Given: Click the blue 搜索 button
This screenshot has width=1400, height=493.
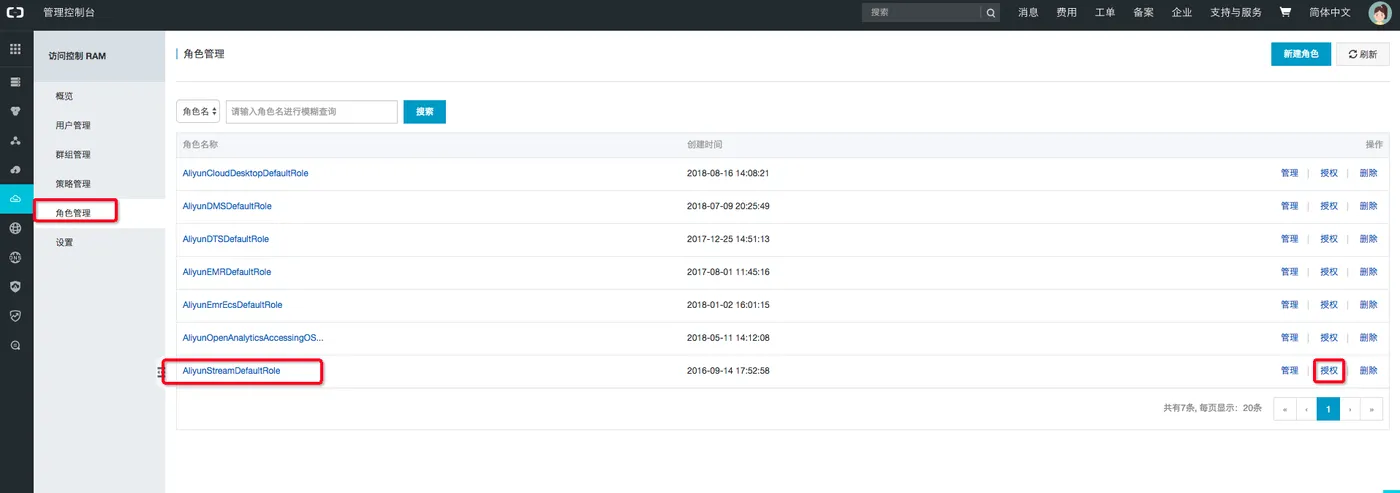Looking at the screenshot, I should point(424,112).
